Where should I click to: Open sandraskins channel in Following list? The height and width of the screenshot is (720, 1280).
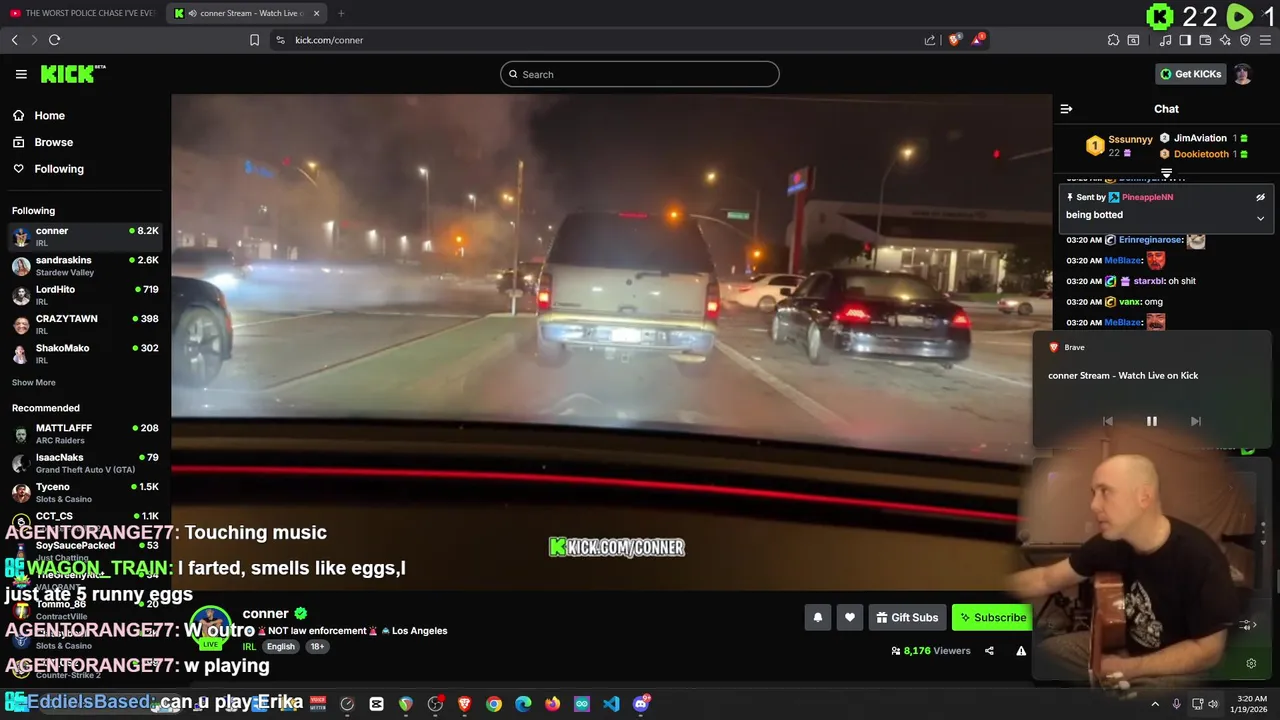click(x=85, y=266)
